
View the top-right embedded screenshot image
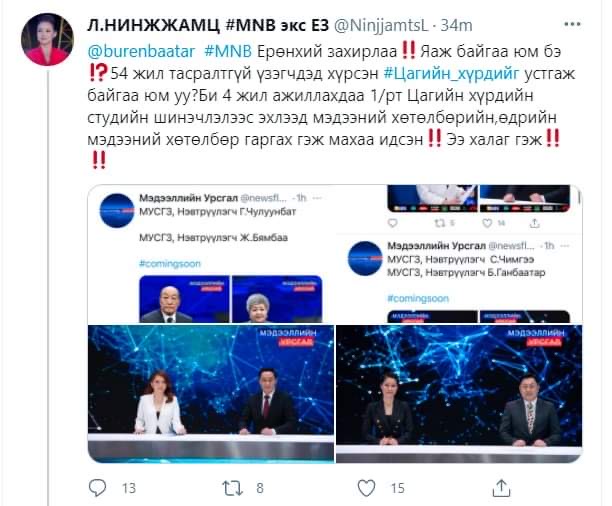tap(459, 254)
